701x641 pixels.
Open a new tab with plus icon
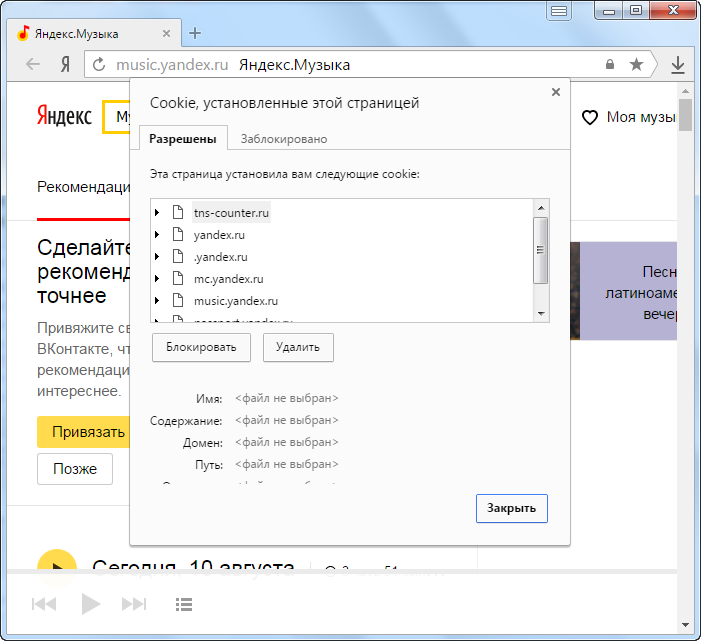click(x=195, y=33)
